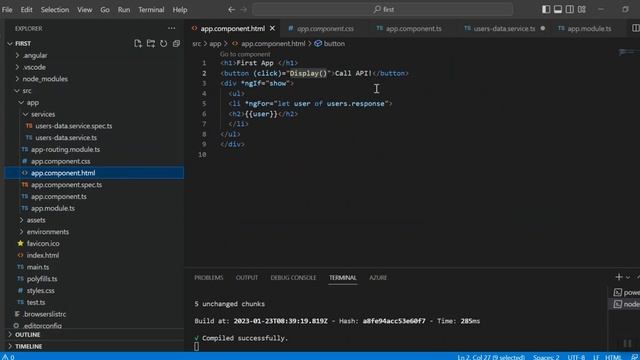This screenshot has width=640, height=360.
Task: Switch to app.module.ts editor tab
Action: point(589,29)
